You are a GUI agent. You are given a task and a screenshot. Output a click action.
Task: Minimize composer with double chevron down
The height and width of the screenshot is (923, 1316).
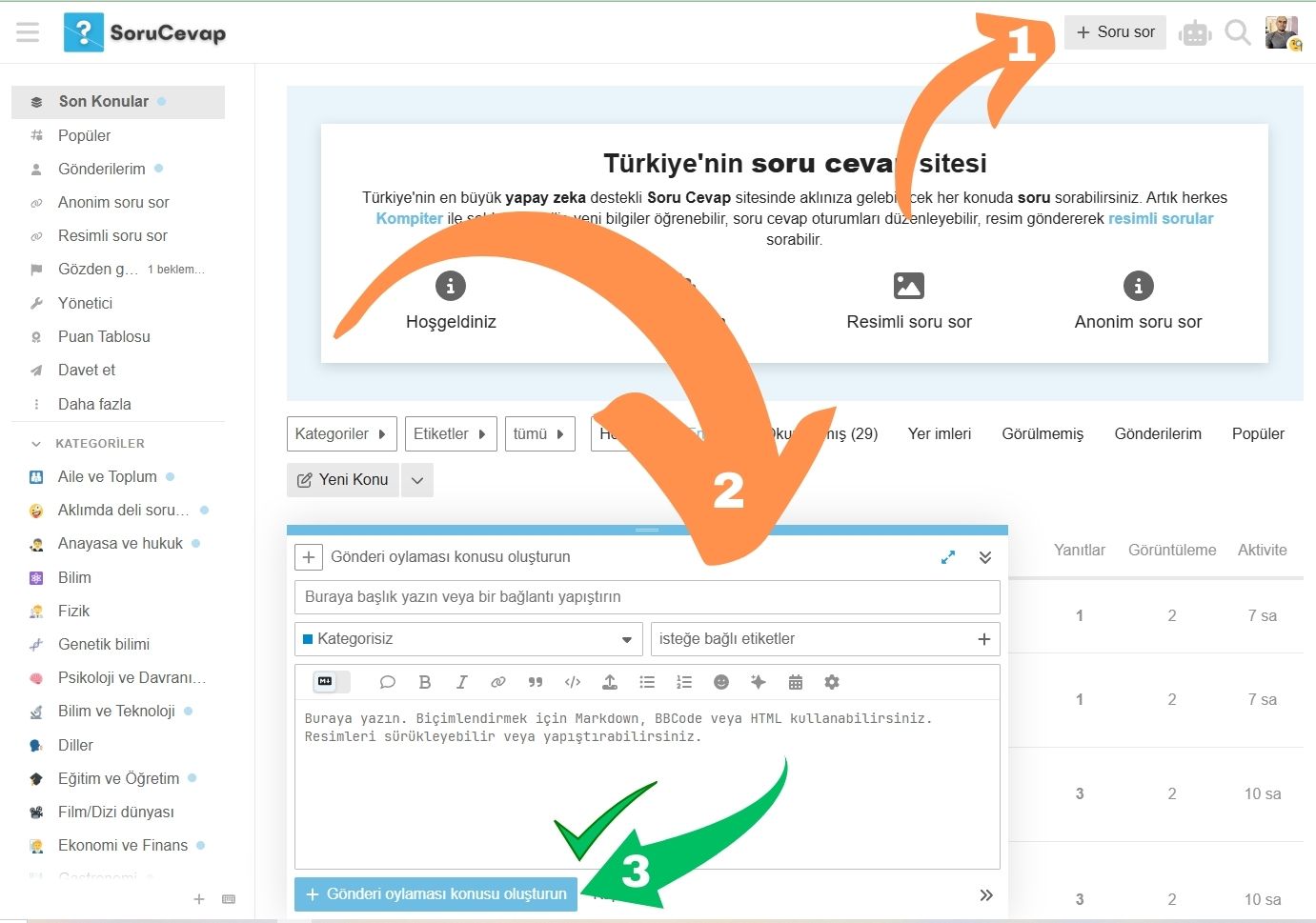point(985,557)
